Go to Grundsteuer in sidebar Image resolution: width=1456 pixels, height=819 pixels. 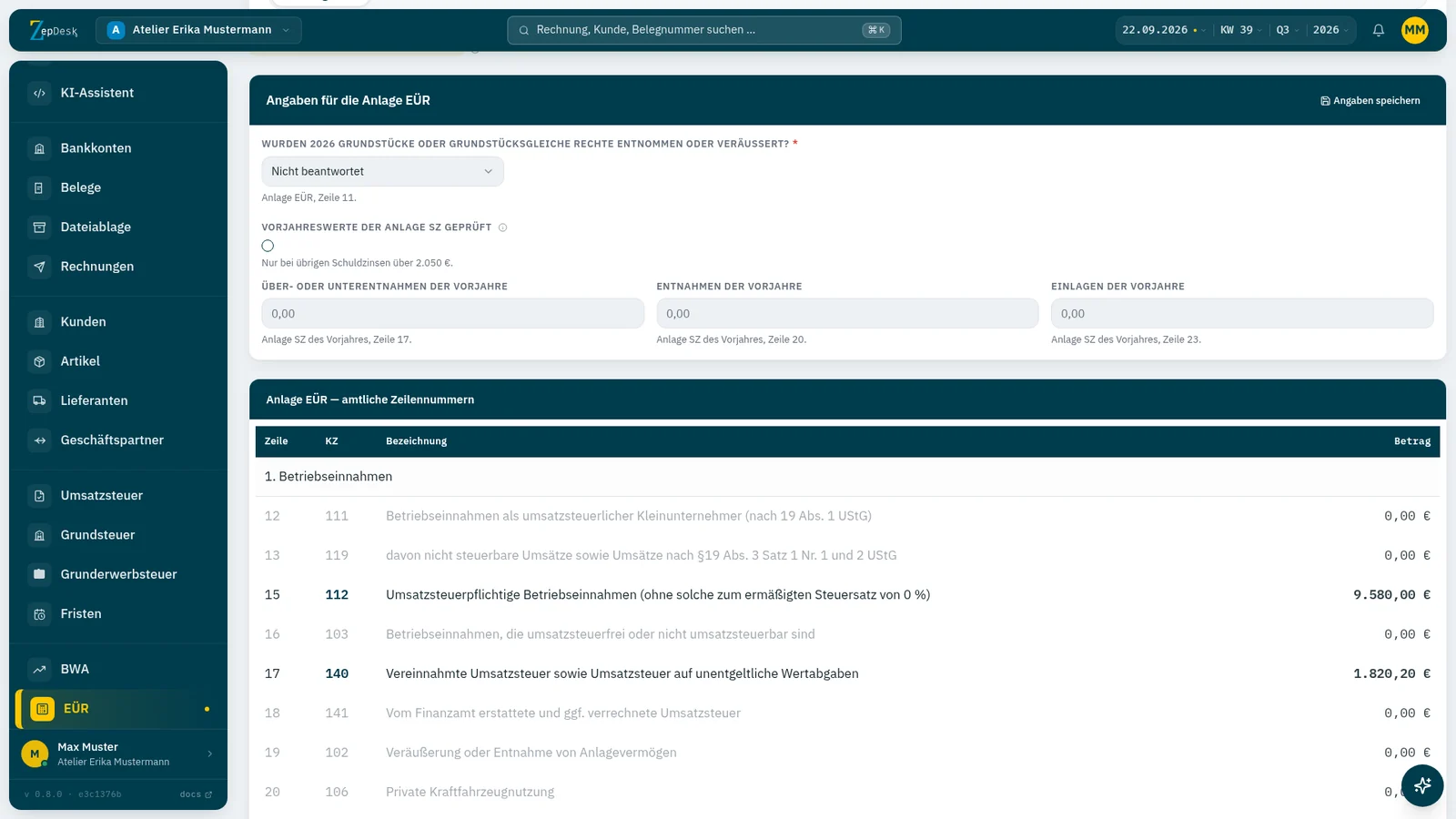[x=118, y=535]
